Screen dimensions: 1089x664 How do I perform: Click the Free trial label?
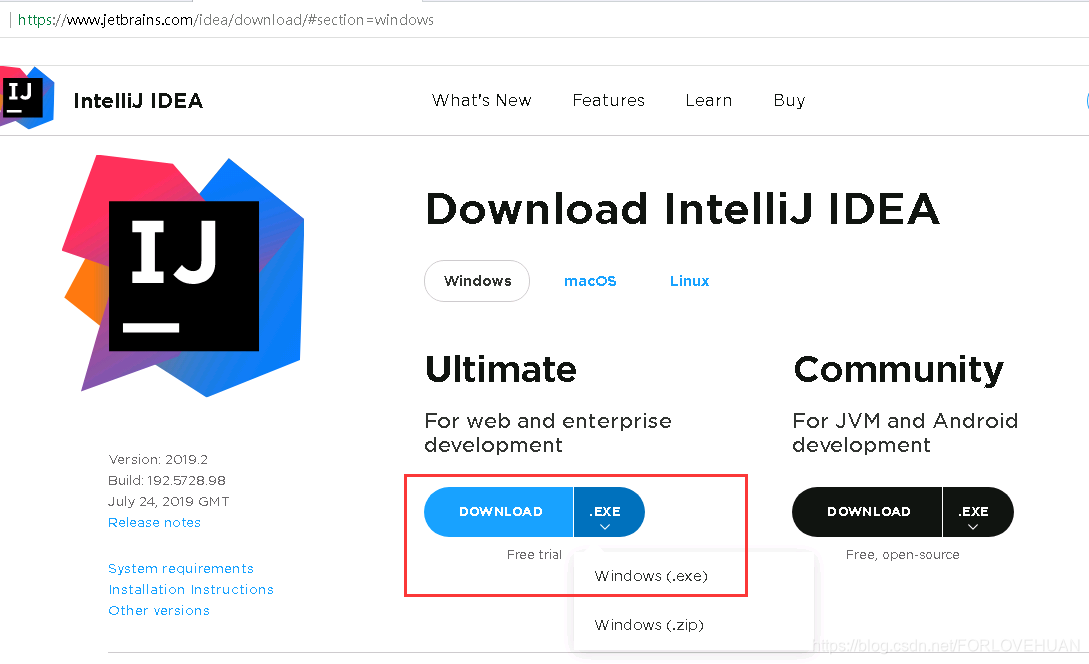coord(534,554)
